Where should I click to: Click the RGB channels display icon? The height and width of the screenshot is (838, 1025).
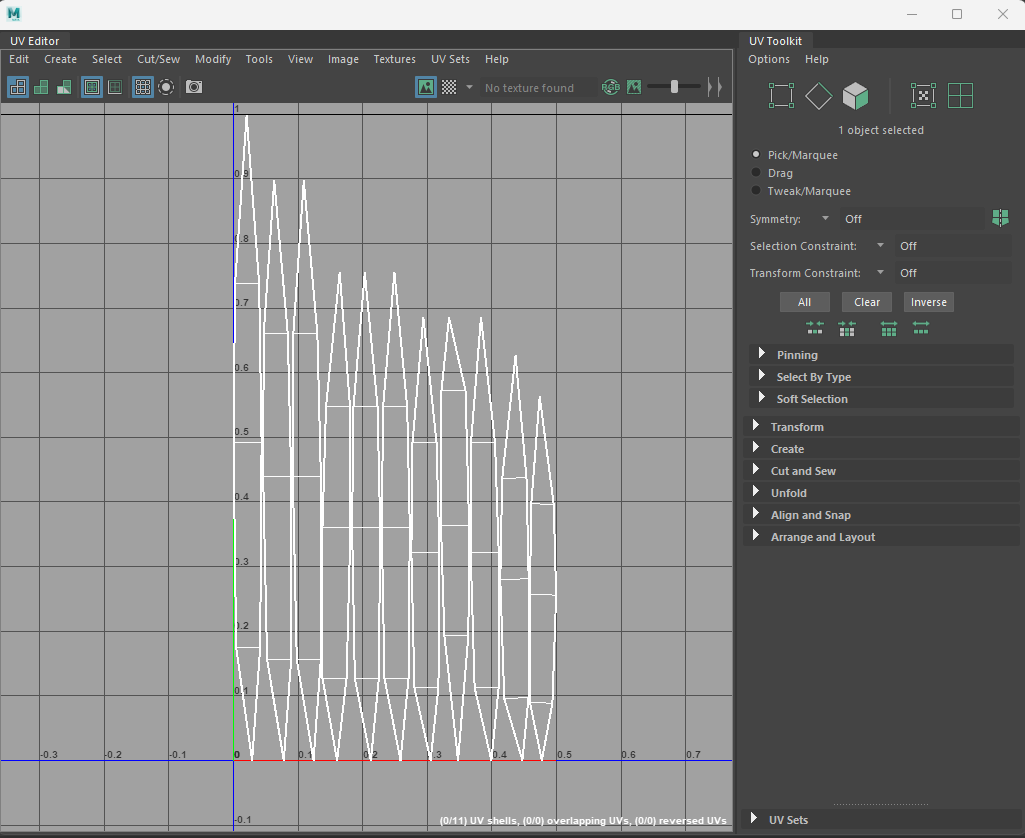click(610, 87)
